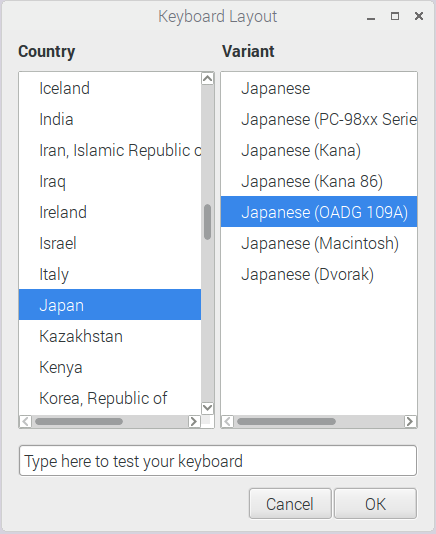Click the Cancel button

290,504
